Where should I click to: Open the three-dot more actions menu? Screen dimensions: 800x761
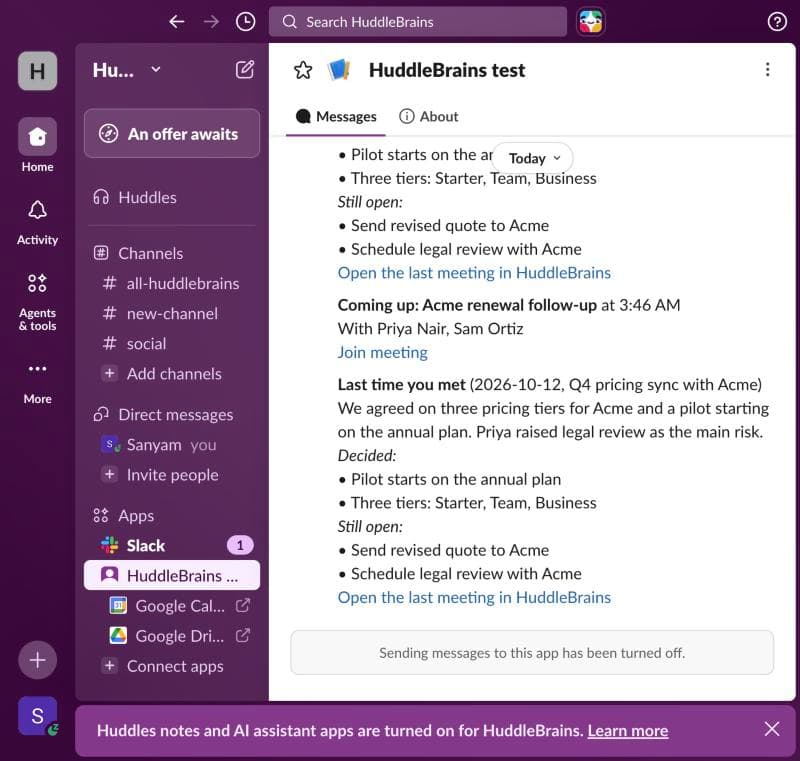767,69
